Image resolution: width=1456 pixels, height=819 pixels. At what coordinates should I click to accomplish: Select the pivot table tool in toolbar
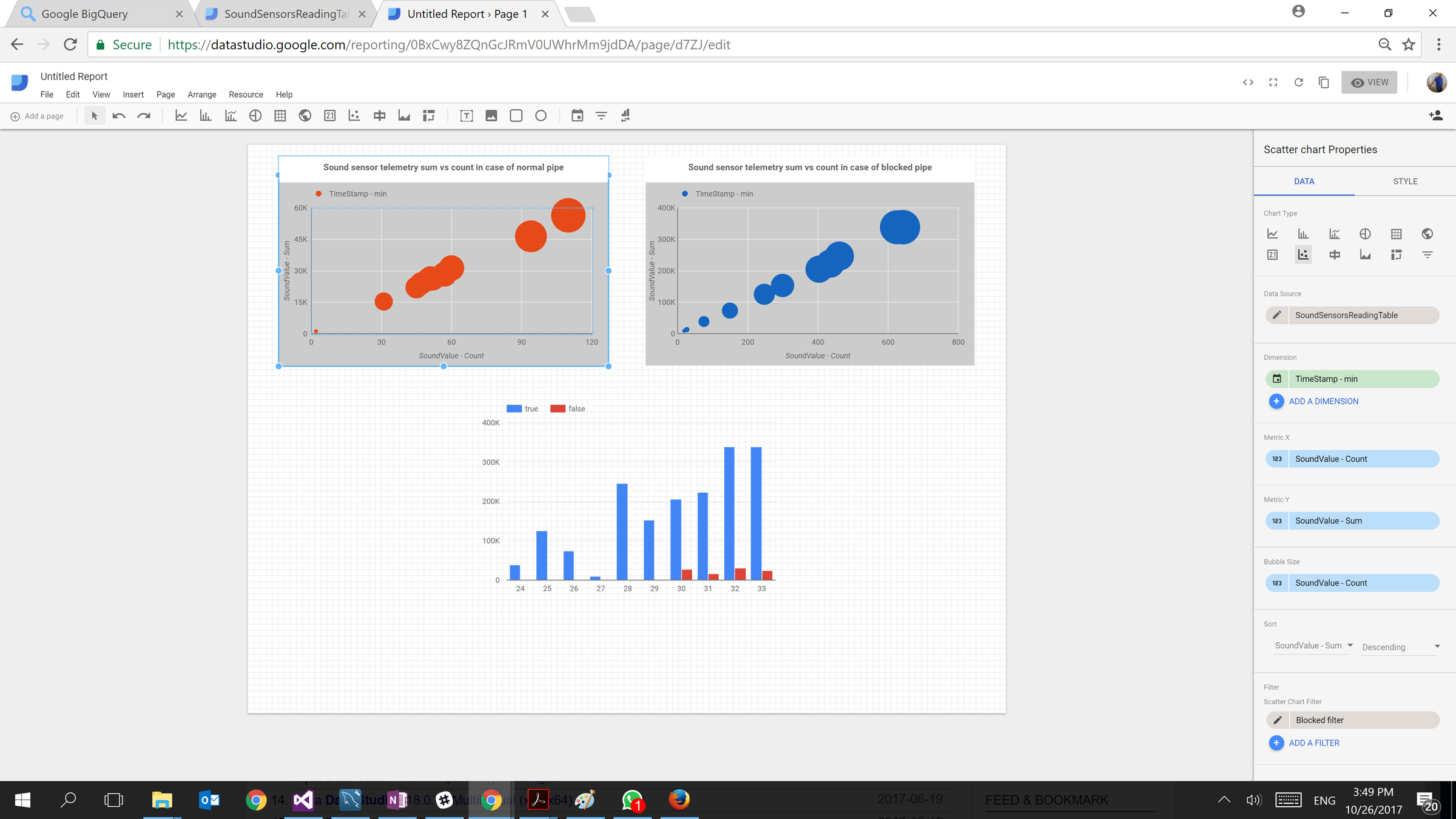pyautogui.click(x=429, y=116)
